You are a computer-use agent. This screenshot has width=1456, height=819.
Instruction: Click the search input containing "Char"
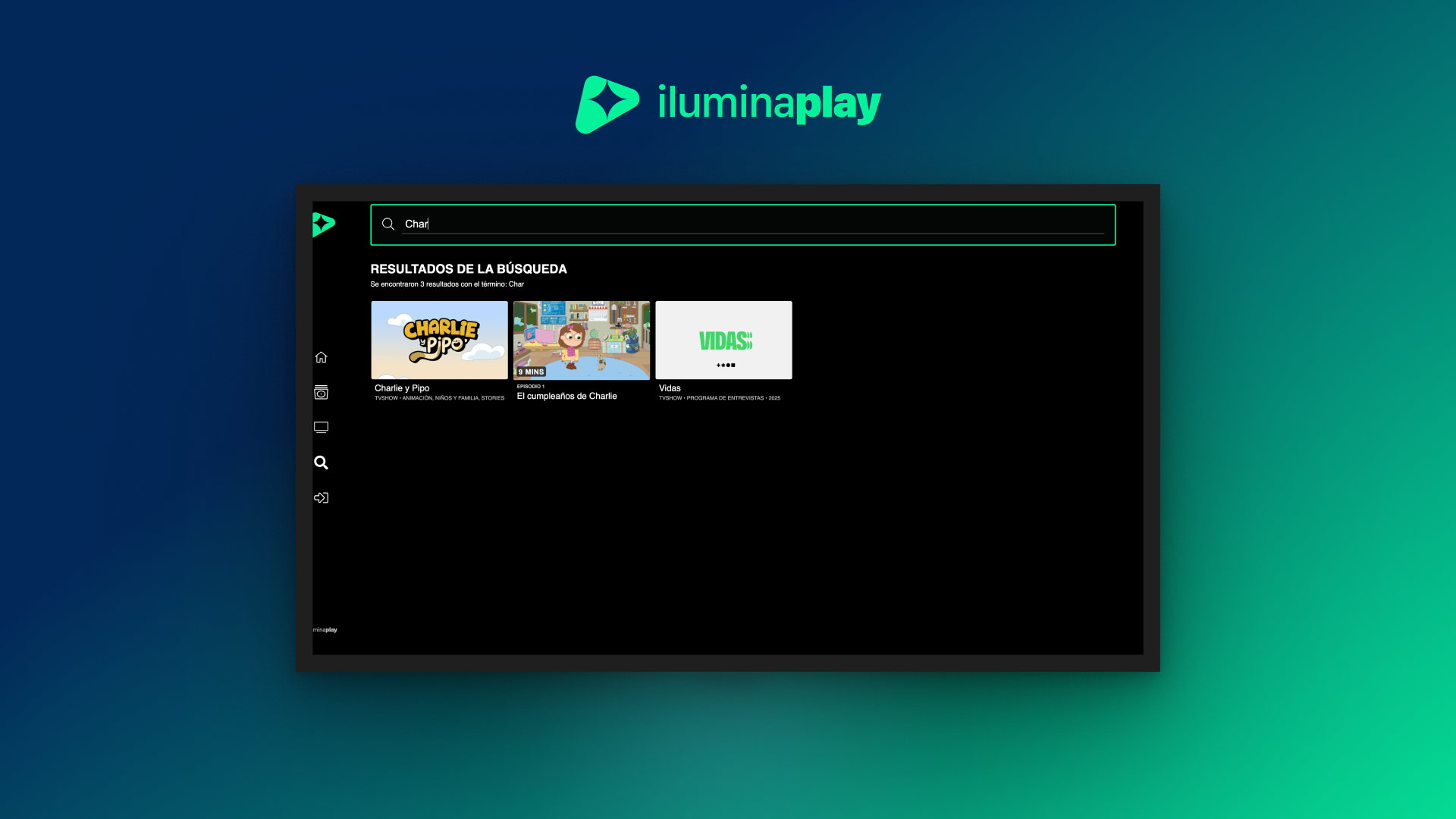tap(743, 224)
